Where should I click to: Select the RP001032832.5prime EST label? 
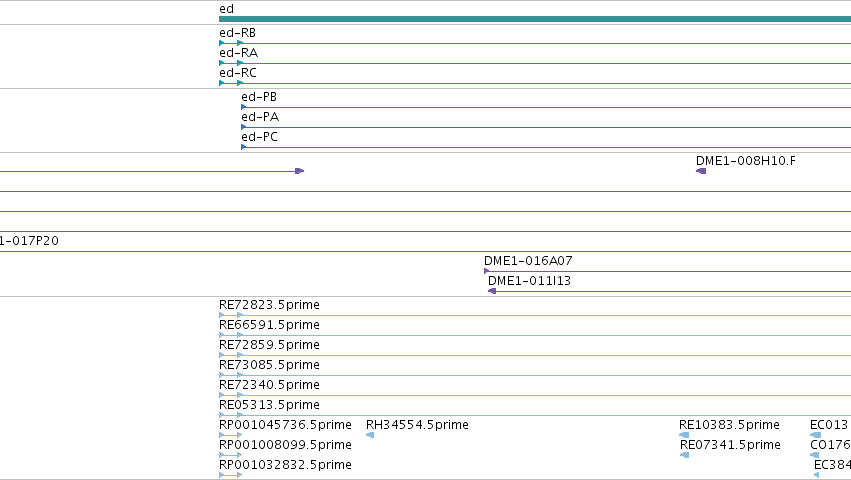click(x=285, y=465)
